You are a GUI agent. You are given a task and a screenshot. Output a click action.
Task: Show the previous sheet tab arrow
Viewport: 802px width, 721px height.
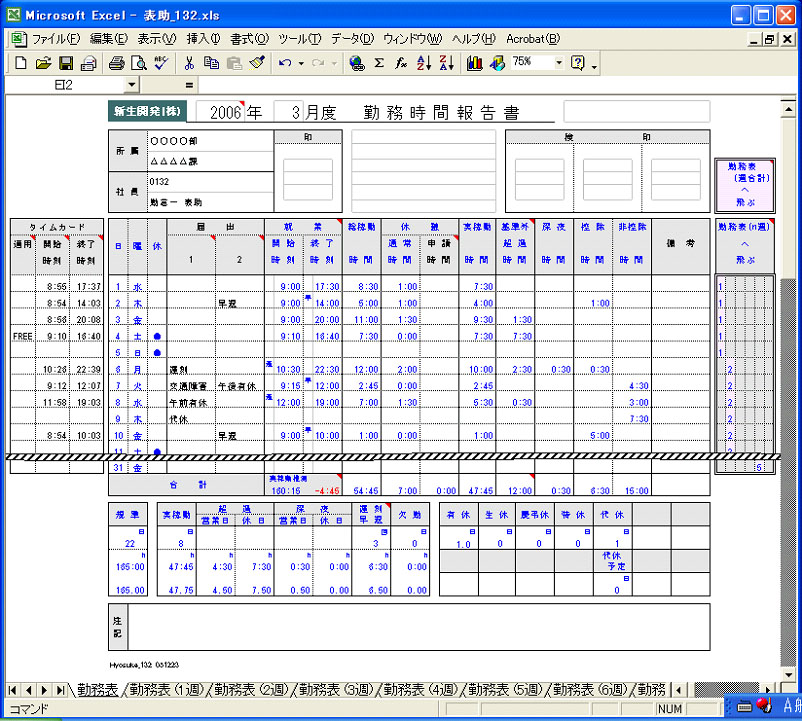[x=29, y=690]
